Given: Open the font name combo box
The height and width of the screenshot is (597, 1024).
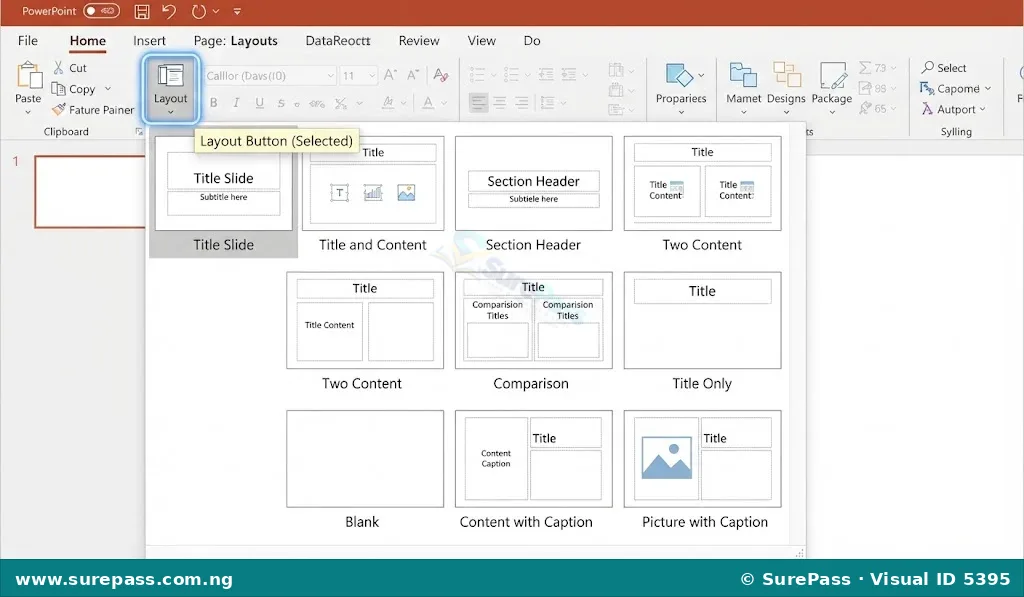Looking at the screenshot, I should click(x=270, y=76).
